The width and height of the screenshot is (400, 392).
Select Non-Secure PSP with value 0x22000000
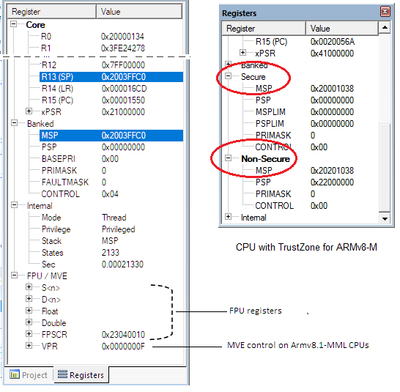pyautogui.click(x=316, y=182)
